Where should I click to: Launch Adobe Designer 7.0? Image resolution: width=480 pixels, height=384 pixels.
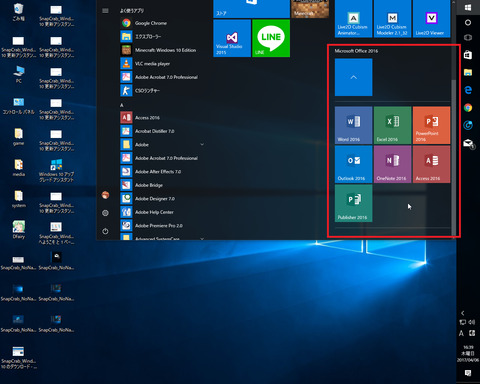point(163,198)
